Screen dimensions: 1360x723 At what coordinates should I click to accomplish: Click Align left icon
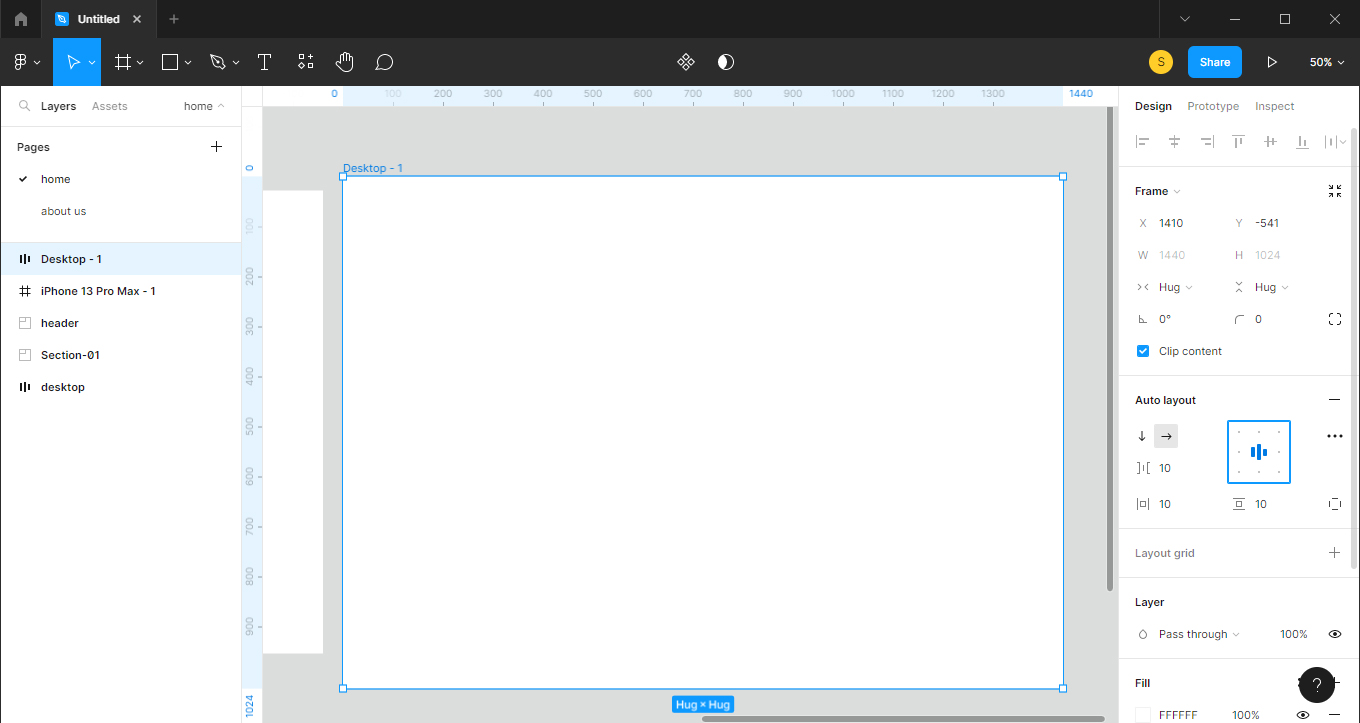pos(1142,142)
